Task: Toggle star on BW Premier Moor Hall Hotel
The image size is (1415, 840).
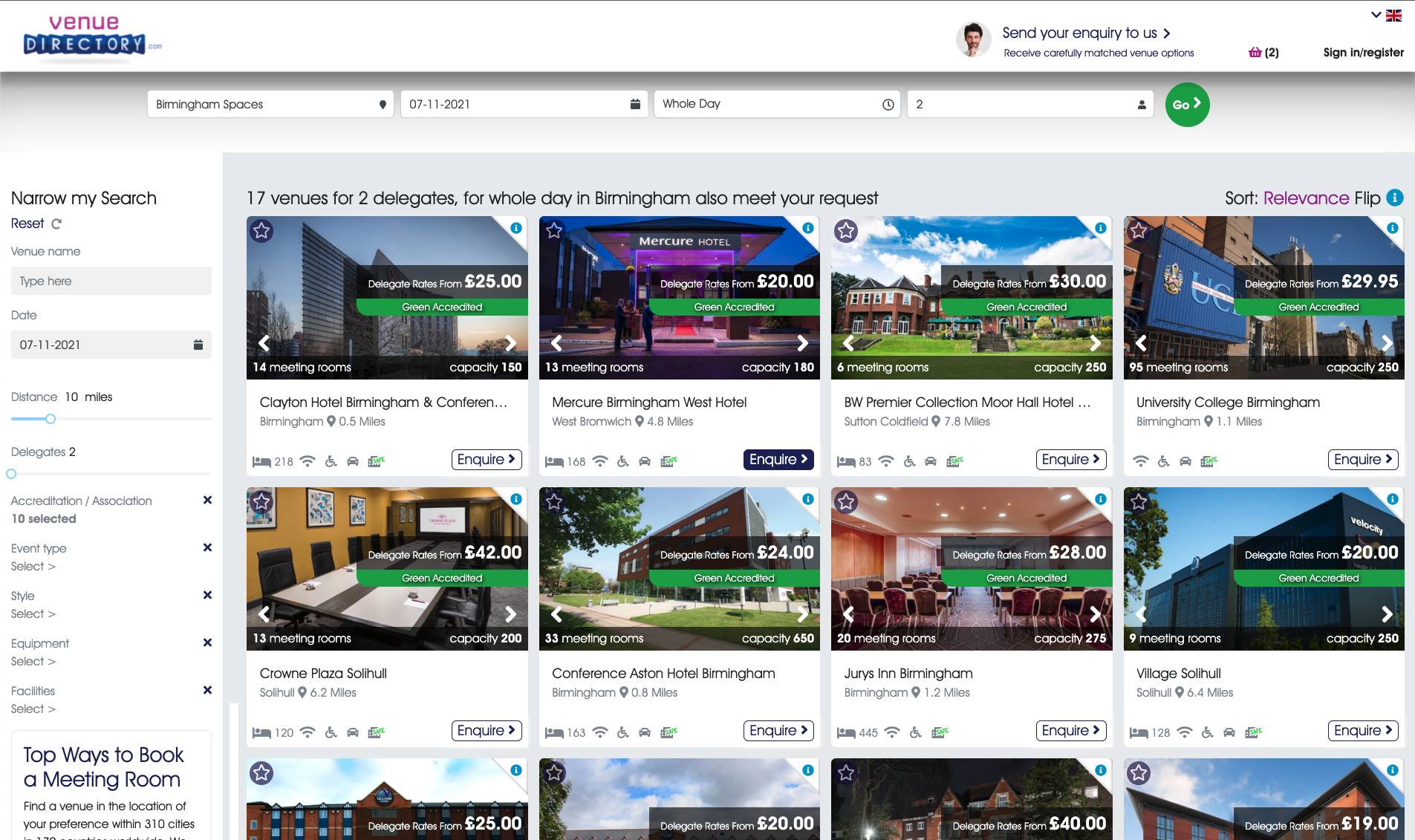Action: (846, 231)
